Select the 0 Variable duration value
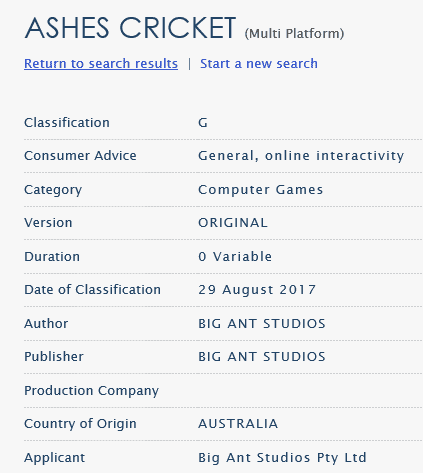 (235, 256)
